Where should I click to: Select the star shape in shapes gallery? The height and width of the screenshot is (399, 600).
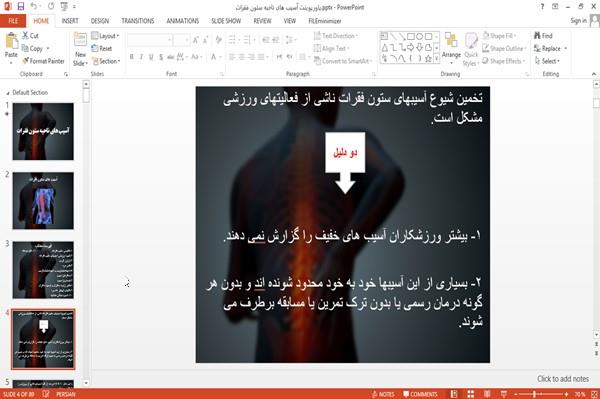click(x=428, y=59)
